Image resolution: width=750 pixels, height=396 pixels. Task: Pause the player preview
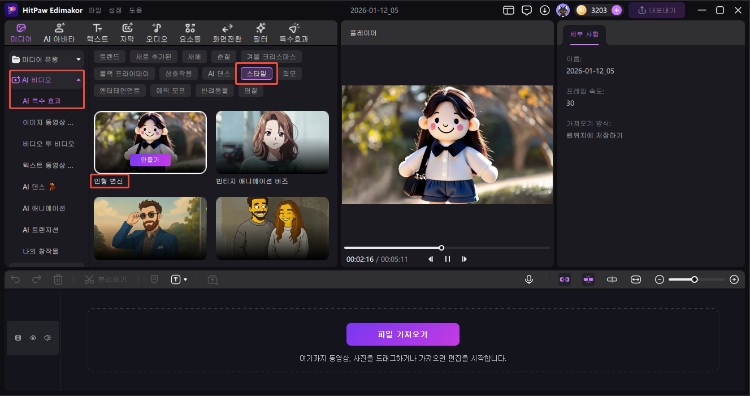pos(448,259)
